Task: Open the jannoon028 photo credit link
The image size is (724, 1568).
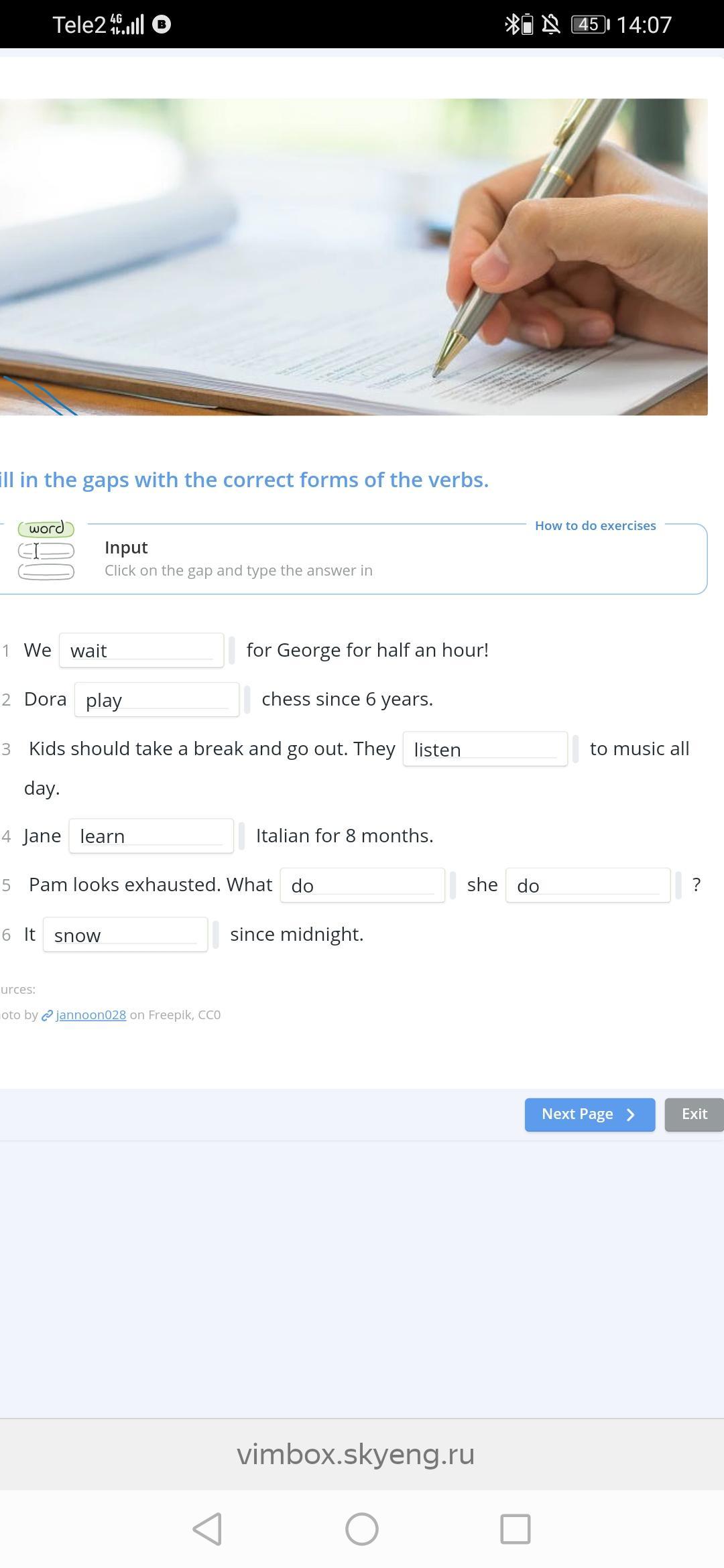Action: (90, 1015)
